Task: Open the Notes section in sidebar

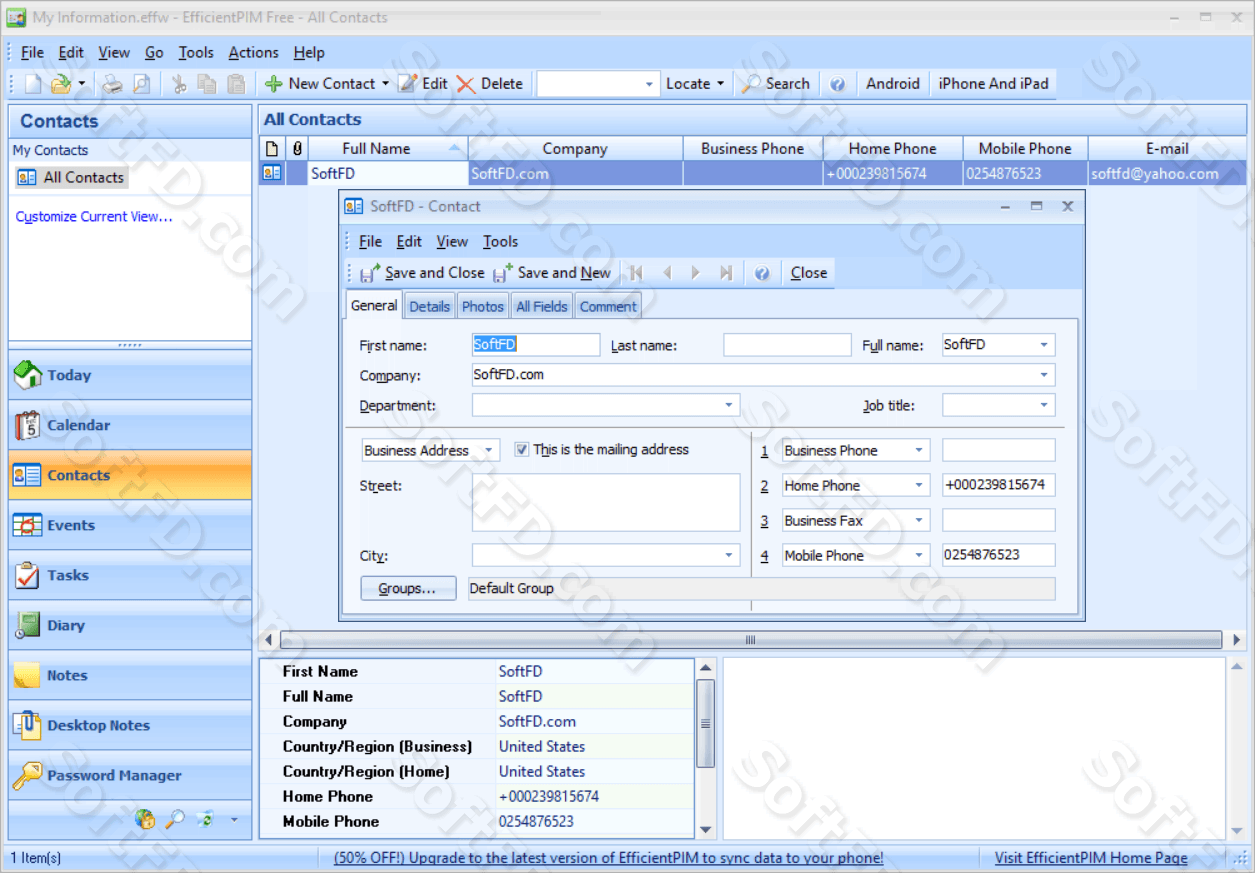Action: pos(130,675)
